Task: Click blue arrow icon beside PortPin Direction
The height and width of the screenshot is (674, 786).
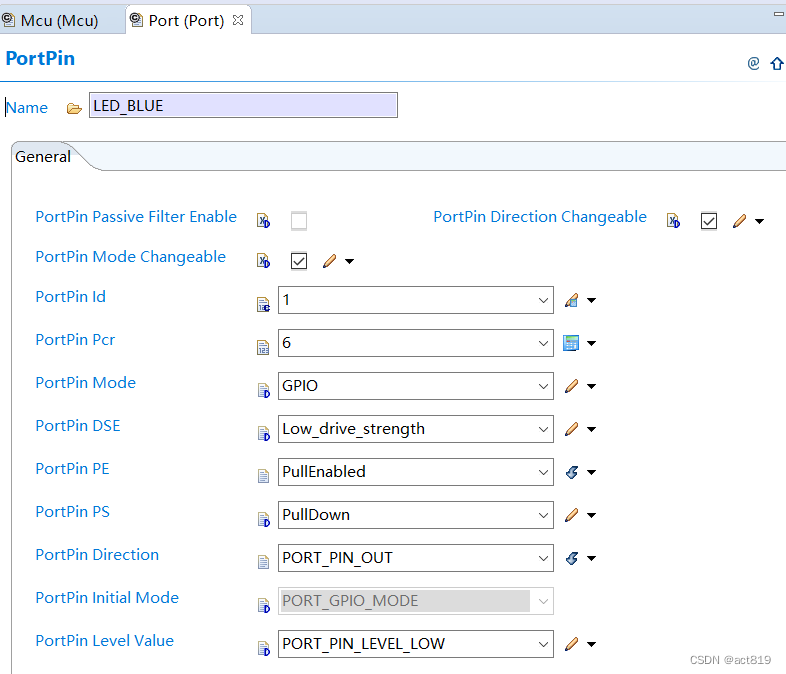Action: [572, 558]
